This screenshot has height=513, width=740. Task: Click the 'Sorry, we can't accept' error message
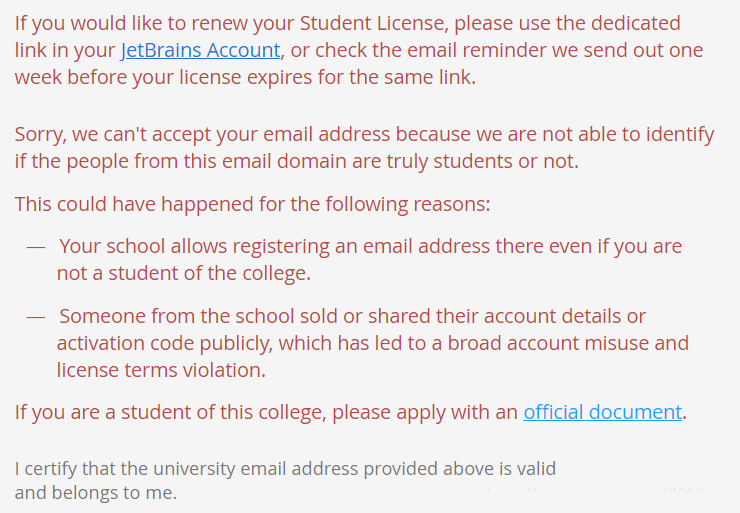click(364, 134)
